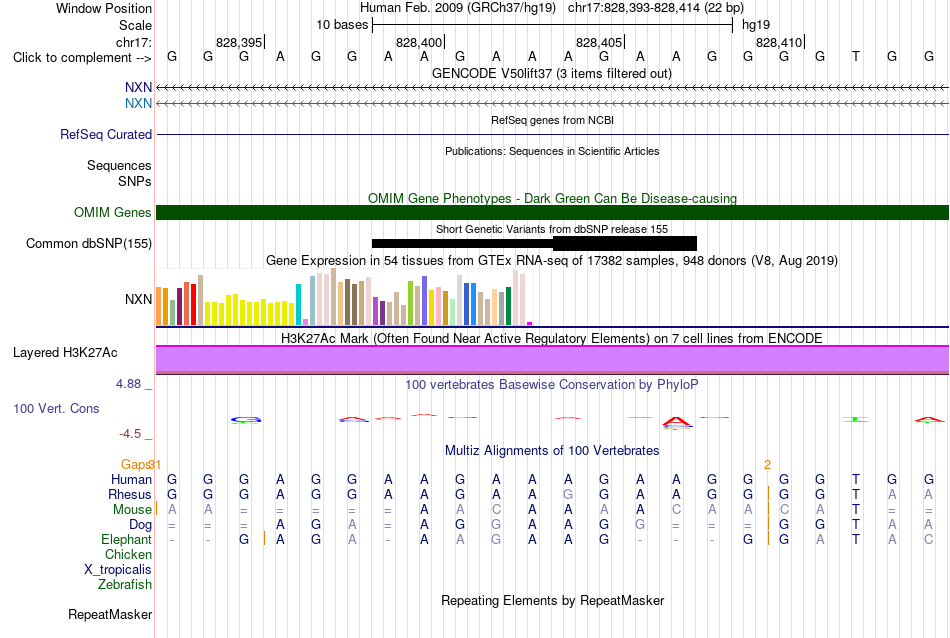Click the large red A in PhyloP track
The image size is (950, 638).
[676, 421]
